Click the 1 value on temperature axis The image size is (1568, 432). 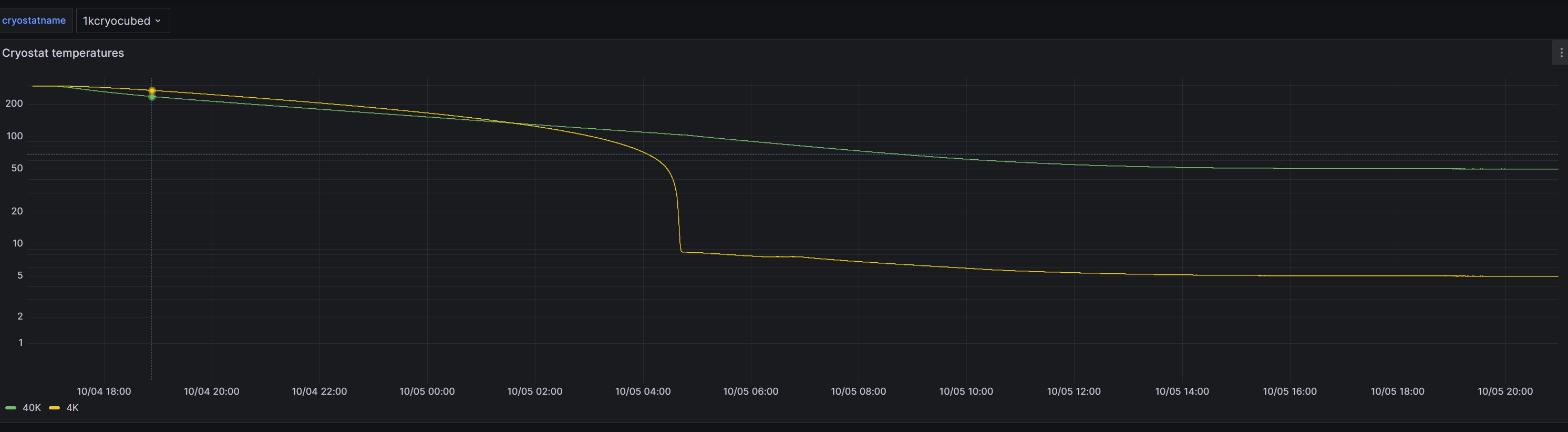click(20, 343)
